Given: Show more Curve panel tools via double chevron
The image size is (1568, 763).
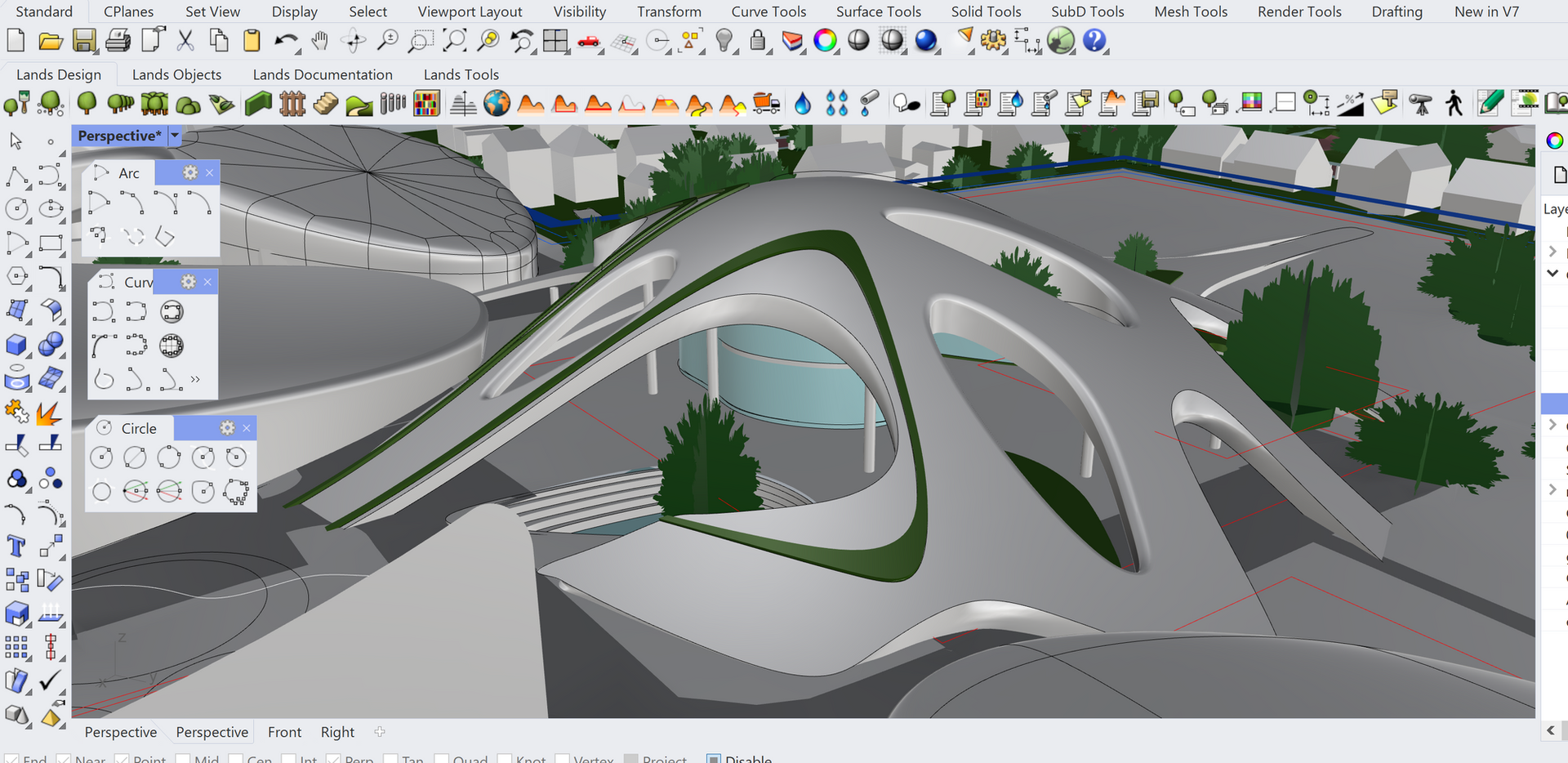Looking at the screenshot, I should pos(195,379).
